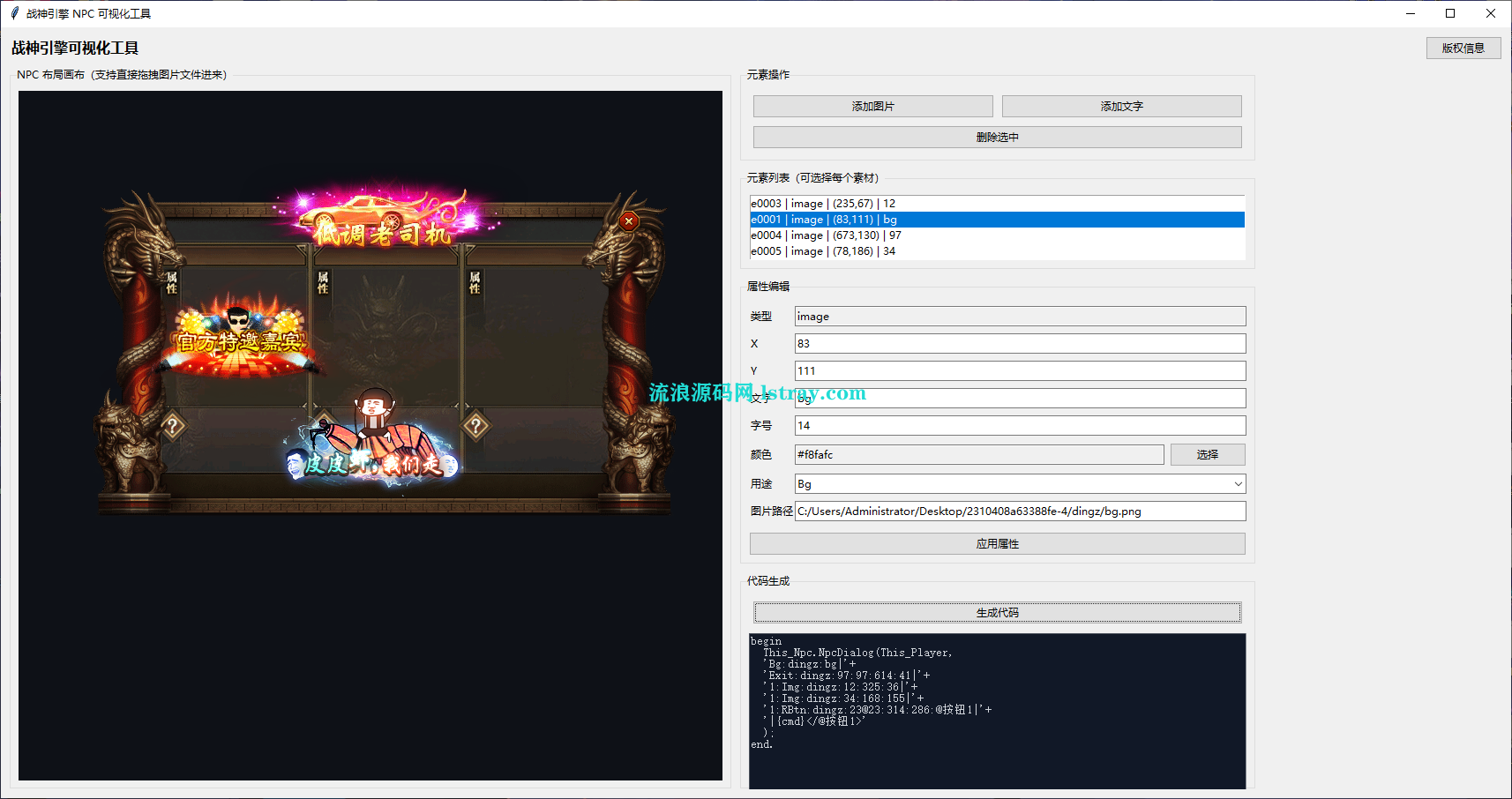Open 版权信息 copyright info
Viewport: 1512px width, 799px height.
point(1463,49)
